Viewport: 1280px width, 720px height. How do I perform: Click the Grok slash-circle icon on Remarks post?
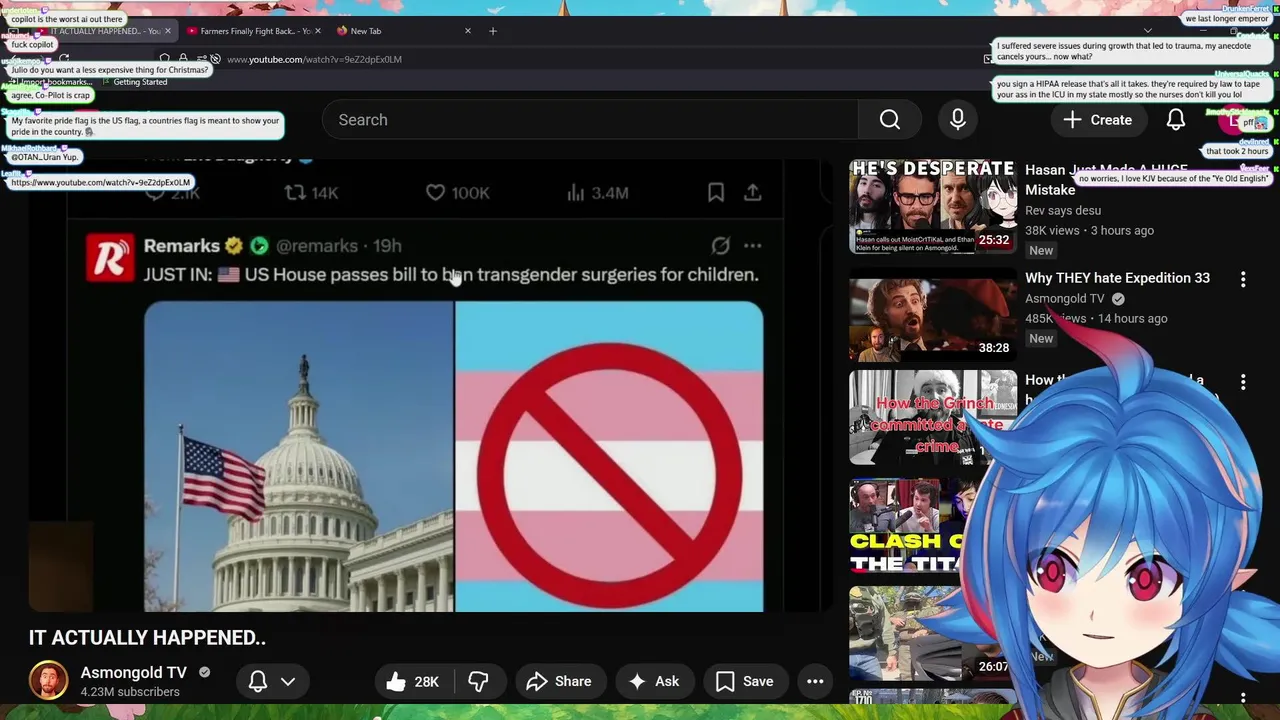[x=720, y=245]
